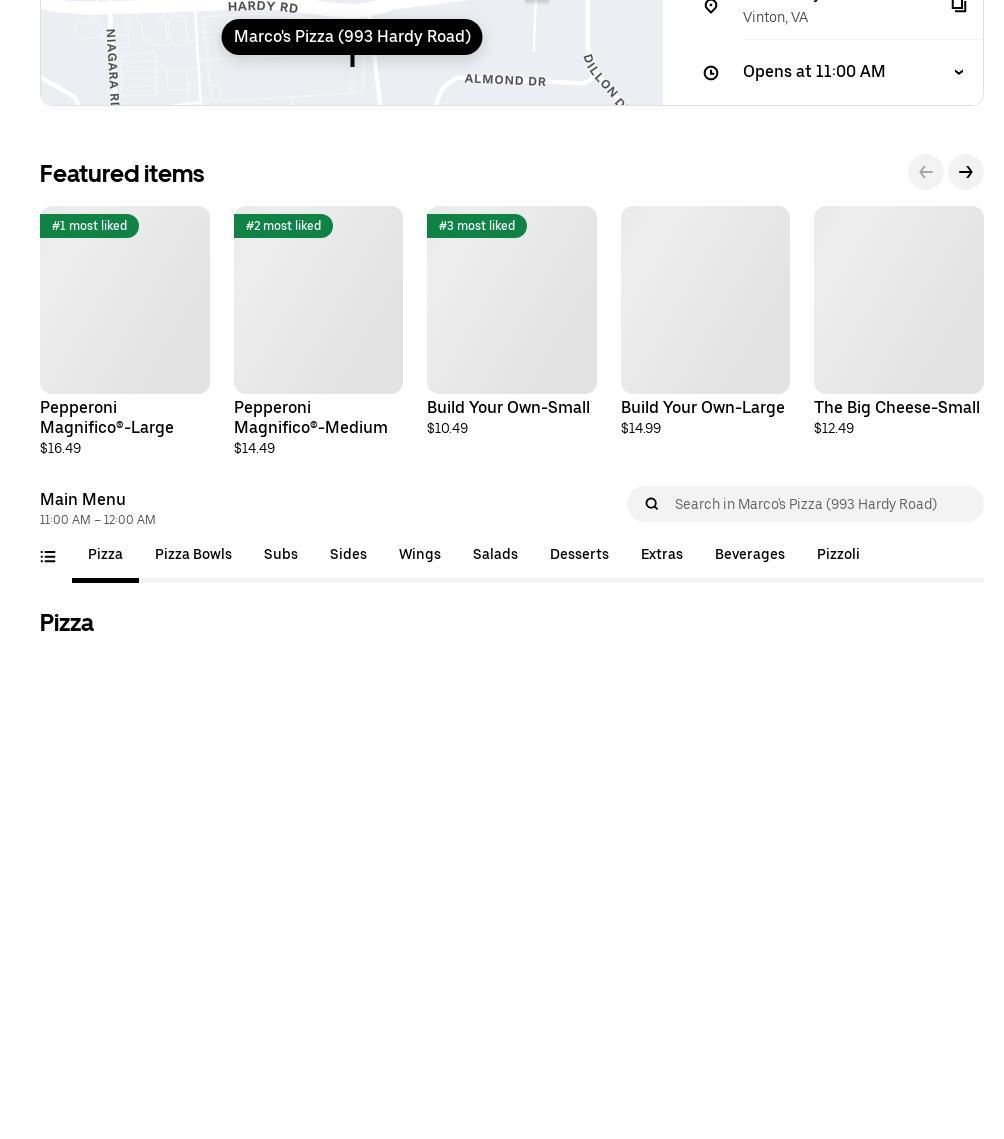Click the Marco's Pizza map marker label

(x=352, y=37)
